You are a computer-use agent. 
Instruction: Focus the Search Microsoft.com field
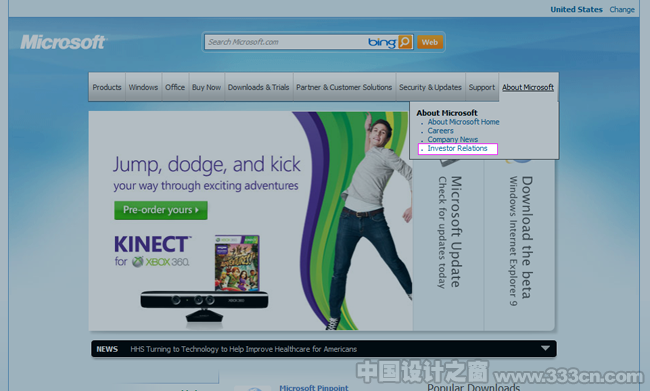tap(285, 42)
